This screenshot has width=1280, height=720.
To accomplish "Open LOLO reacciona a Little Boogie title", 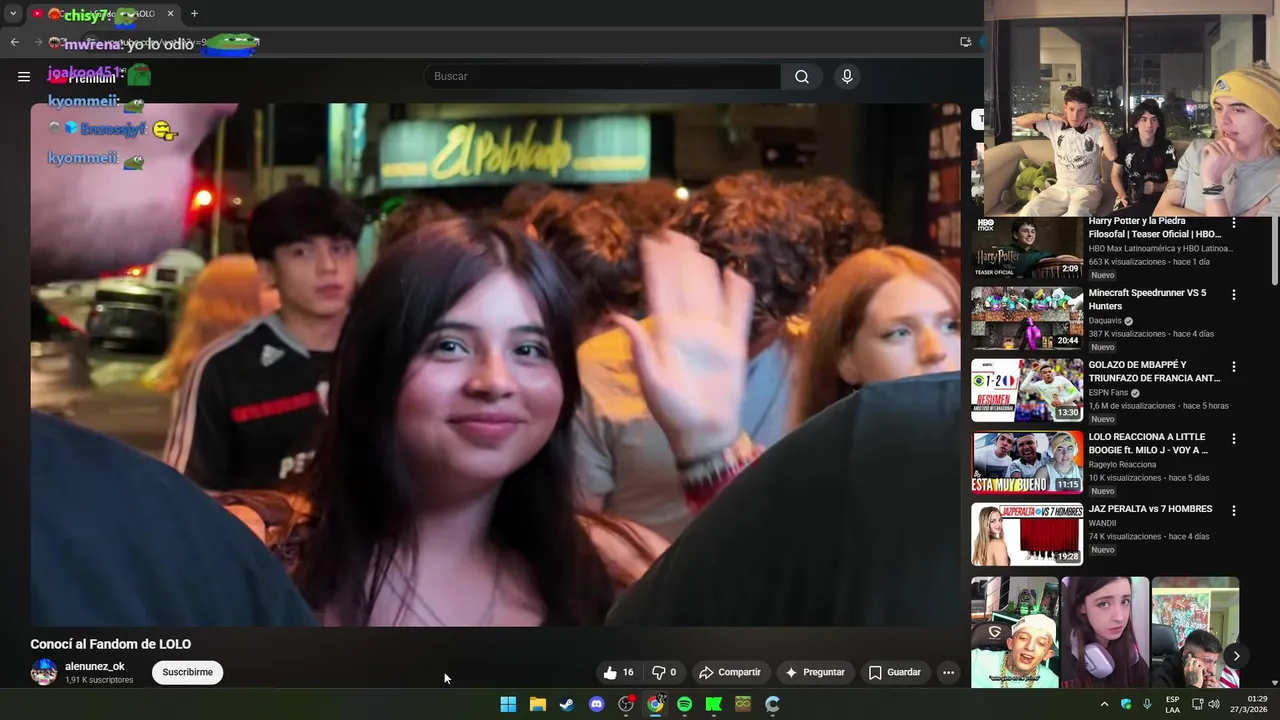I will [1148, 443].
